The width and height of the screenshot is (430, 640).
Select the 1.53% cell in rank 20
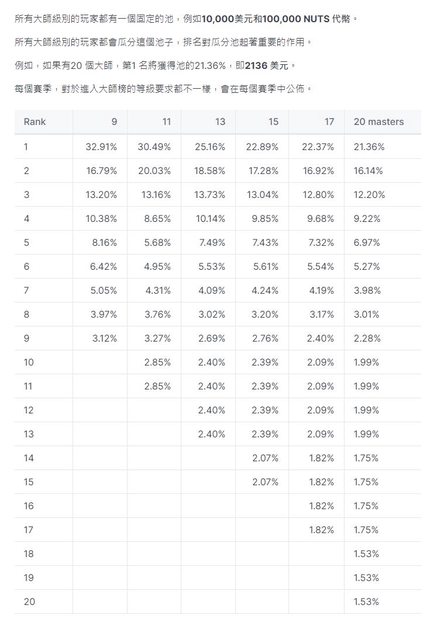click(x=366, y=602)
